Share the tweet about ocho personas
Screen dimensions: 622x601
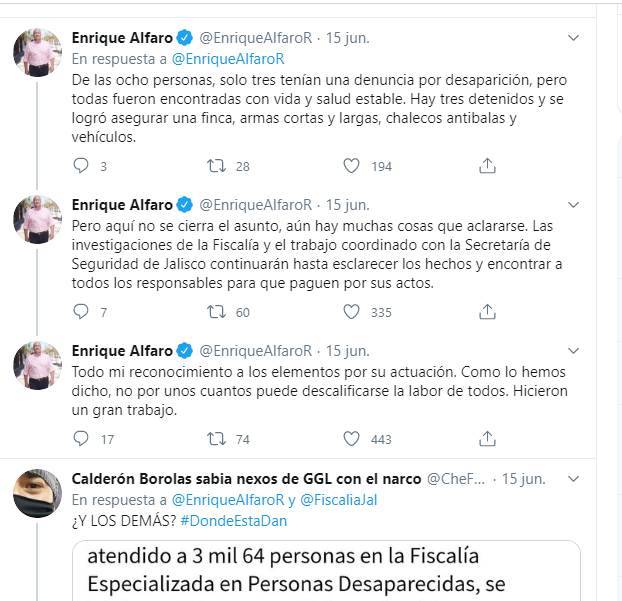[487, 165]
